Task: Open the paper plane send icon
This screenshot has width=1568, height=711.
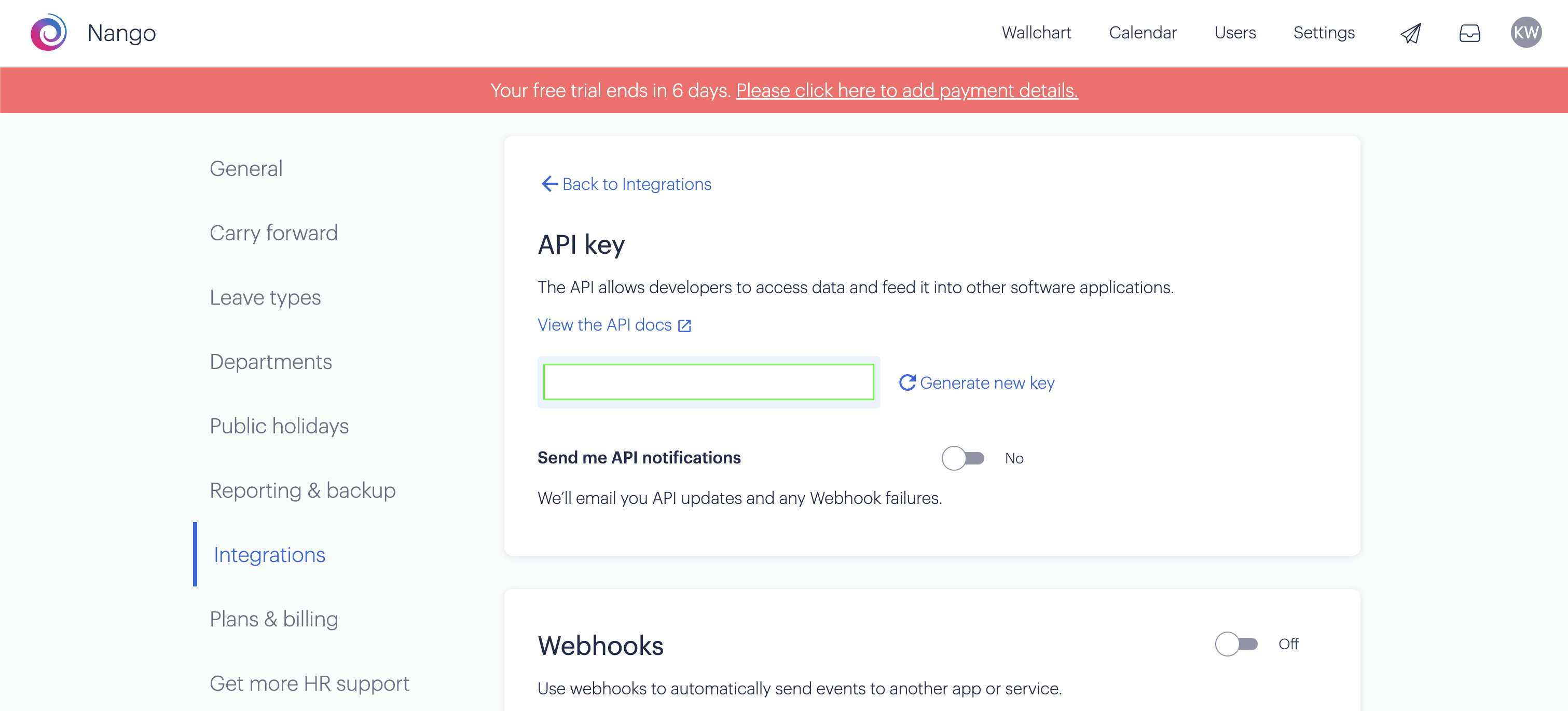Action: pyautogui.click(x=1410, y=33)
